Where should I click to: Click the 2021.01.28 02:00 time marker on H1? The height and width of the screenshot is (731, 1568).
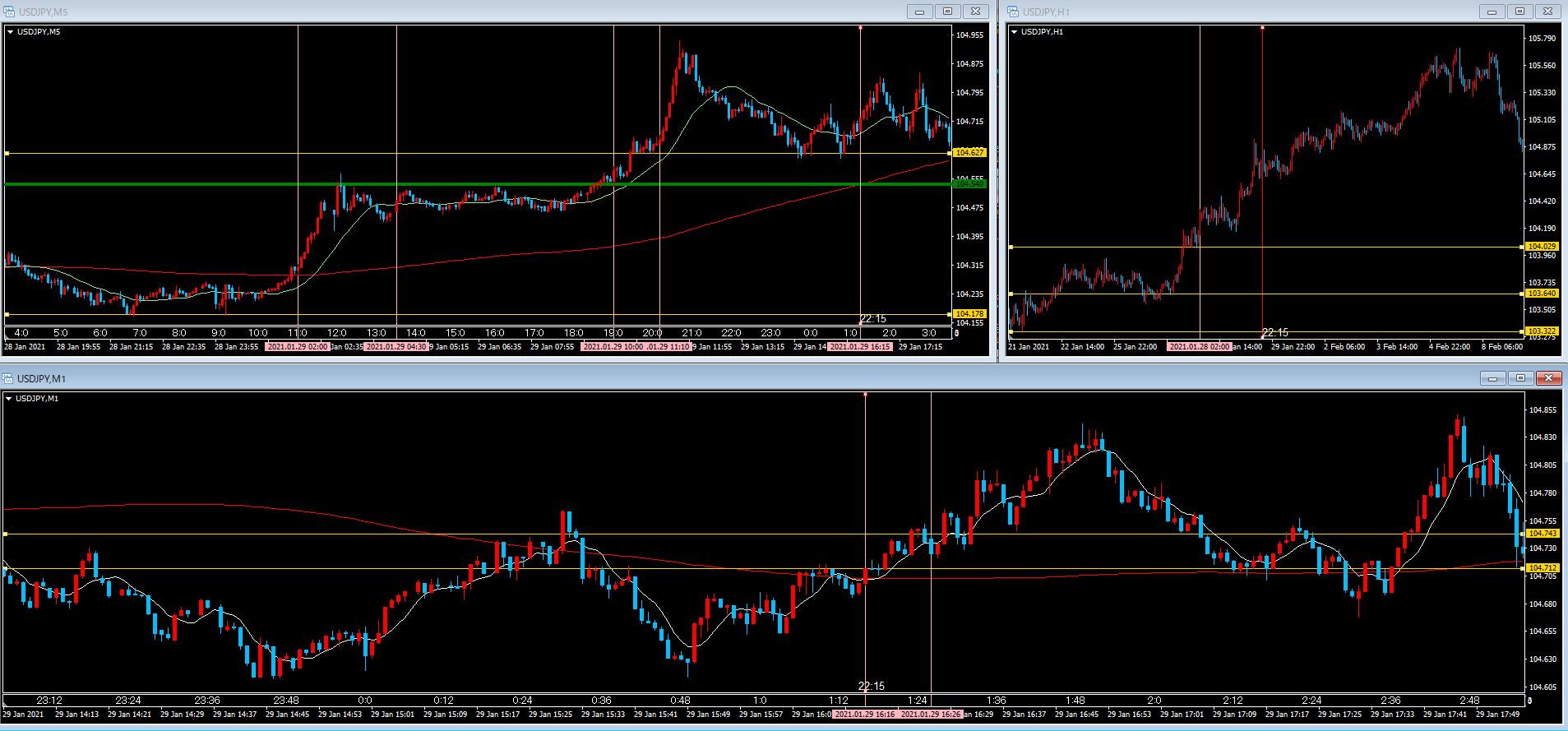[x=1200, y=347]
